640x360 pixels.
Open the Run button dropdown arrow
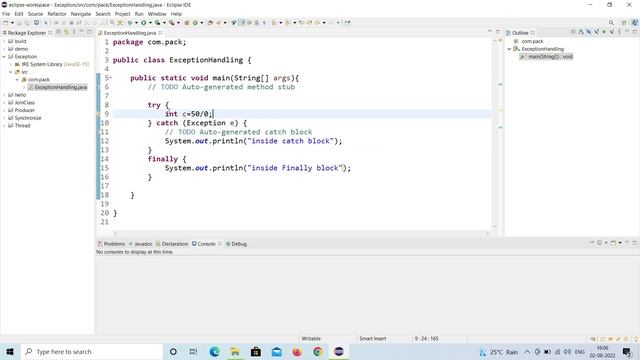point(150,23)
